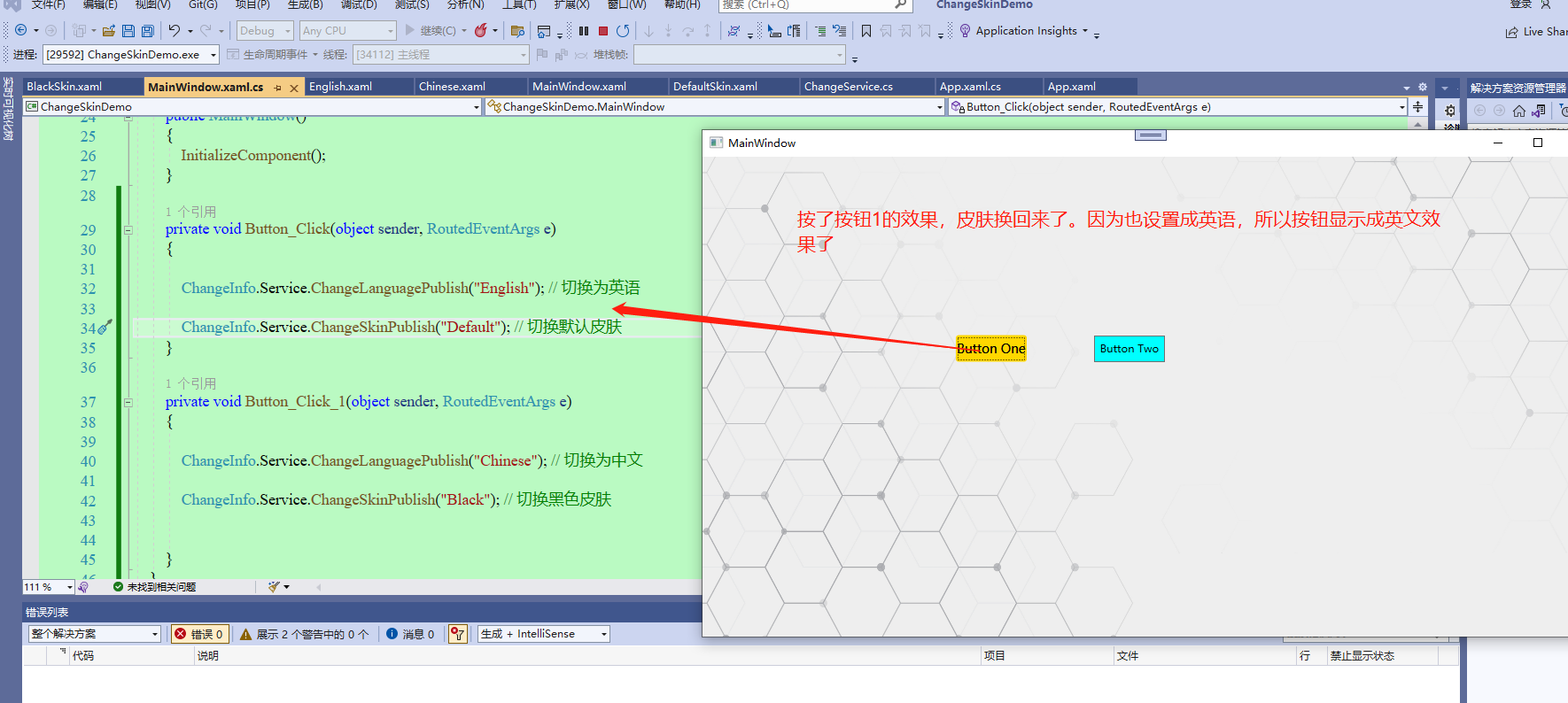Image resolution: width=1568 pixels, height=703 pixels.
Task: Open the ChangeSkinDemo.MainWindow class dropdown
Action: (x=715, y=107)
